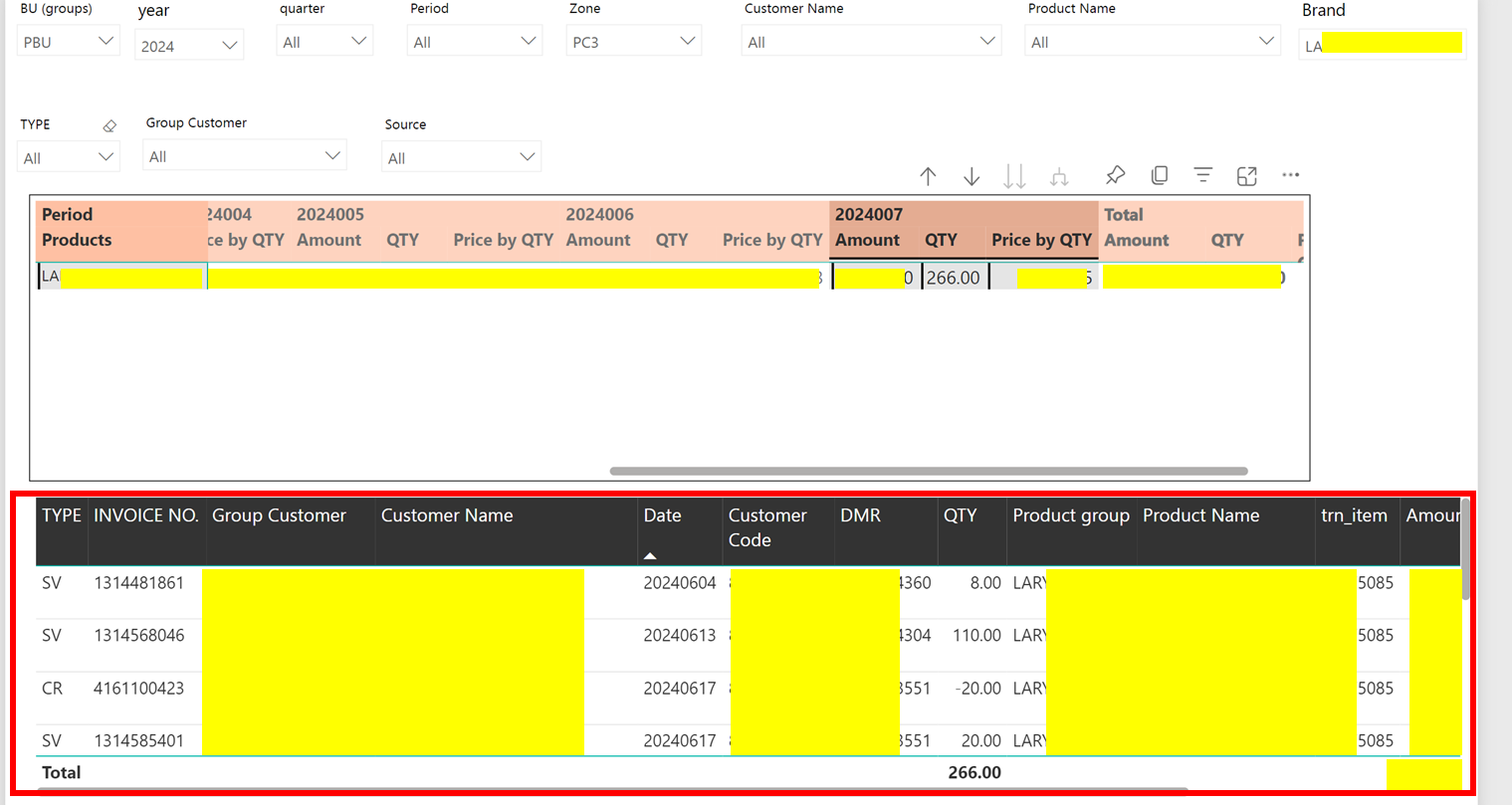
Task: Sort table by INVOICE NO. column
Action: click(146, 515)
